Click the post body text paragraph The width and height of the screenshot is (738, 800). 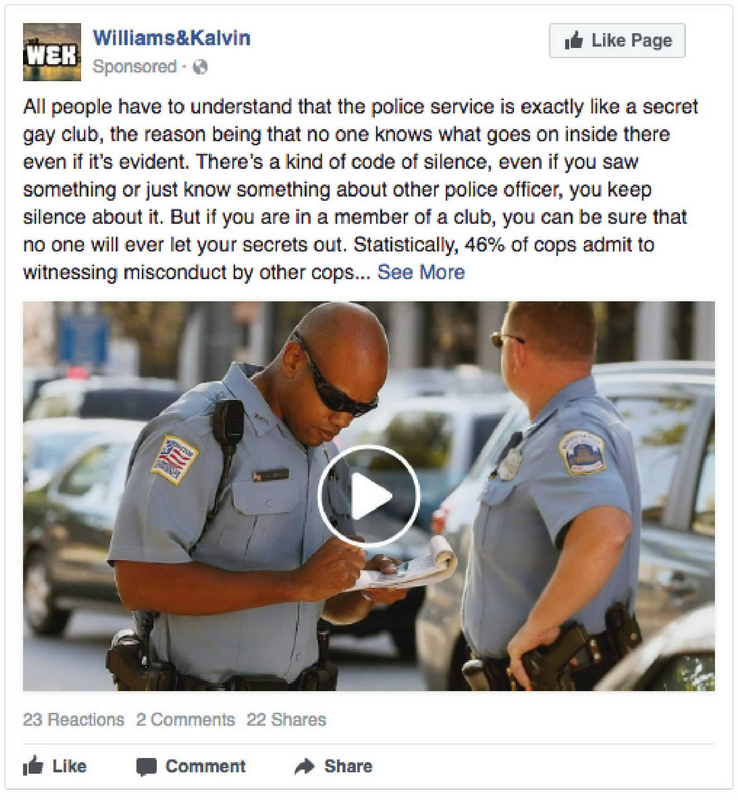(360, 189)
